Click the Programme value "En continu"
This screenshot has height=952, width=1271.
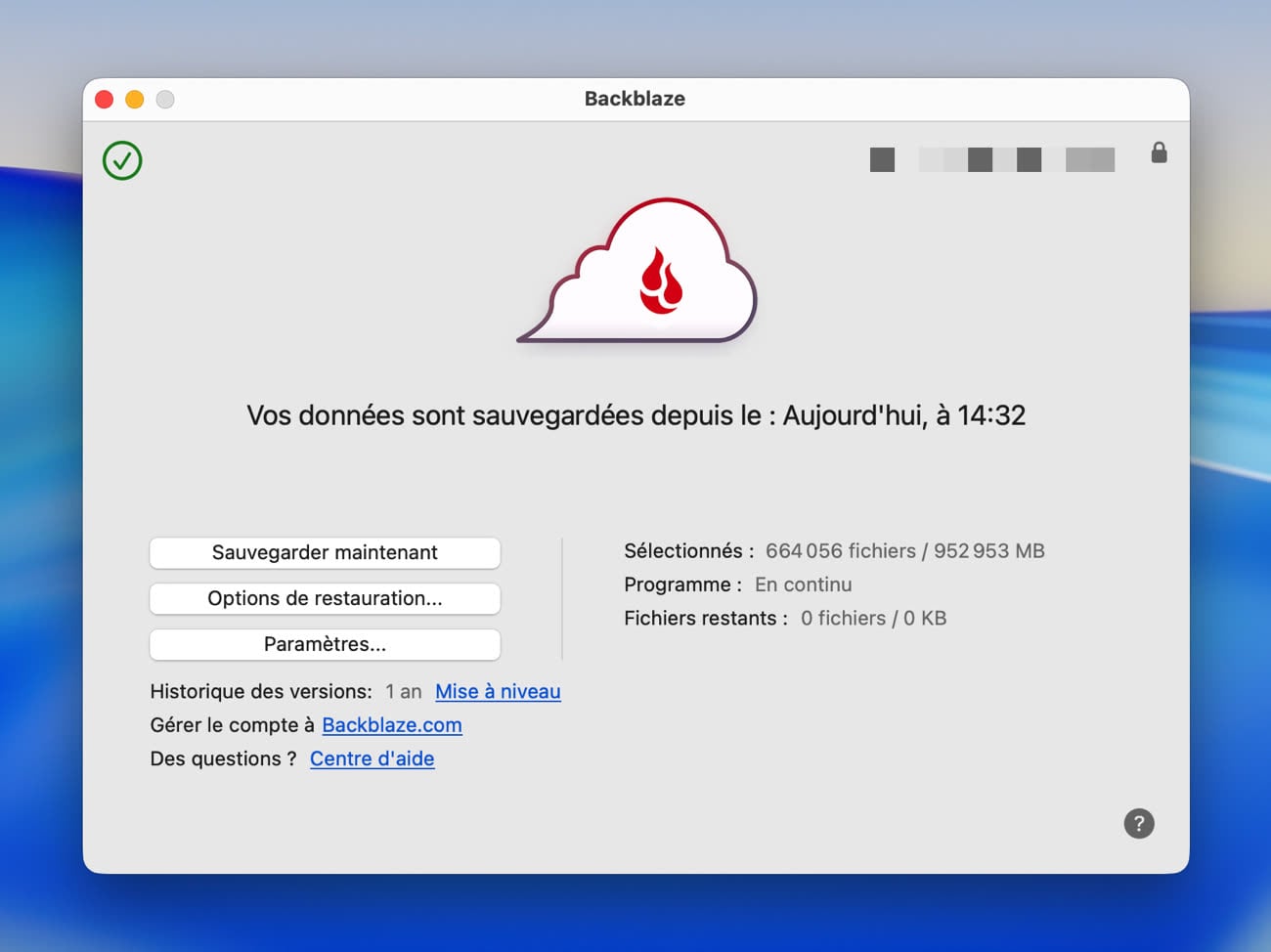click(803, 584)
